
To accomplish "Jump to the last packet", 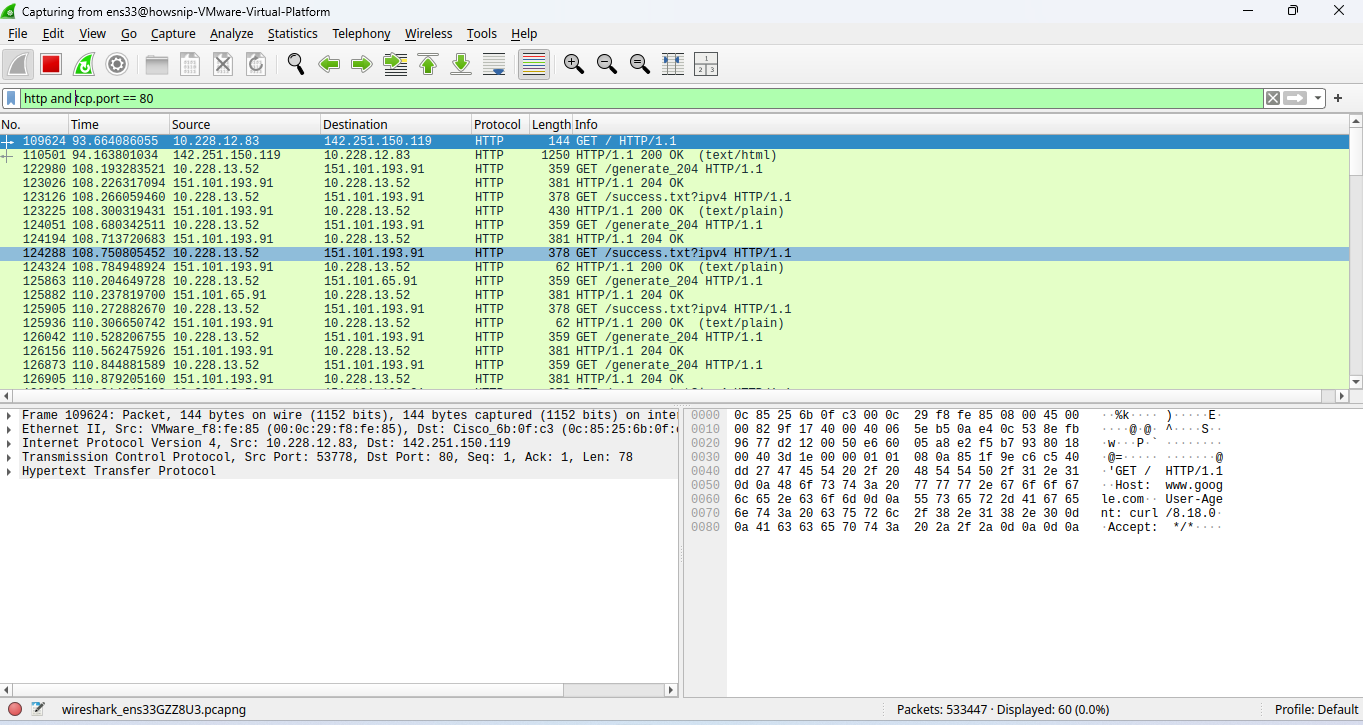I will tap(461, 65).
